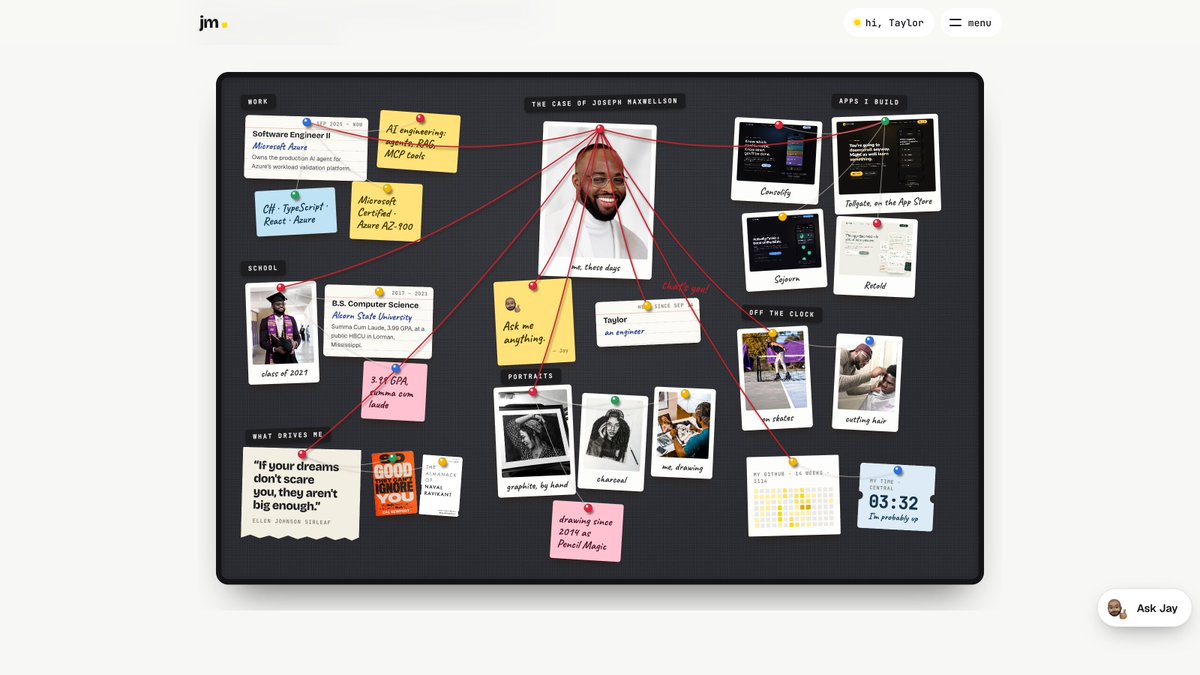This screenshot has height=675, width=1200.
Task: Click the SCHOOL section label
Action: (x=263, y=268)
